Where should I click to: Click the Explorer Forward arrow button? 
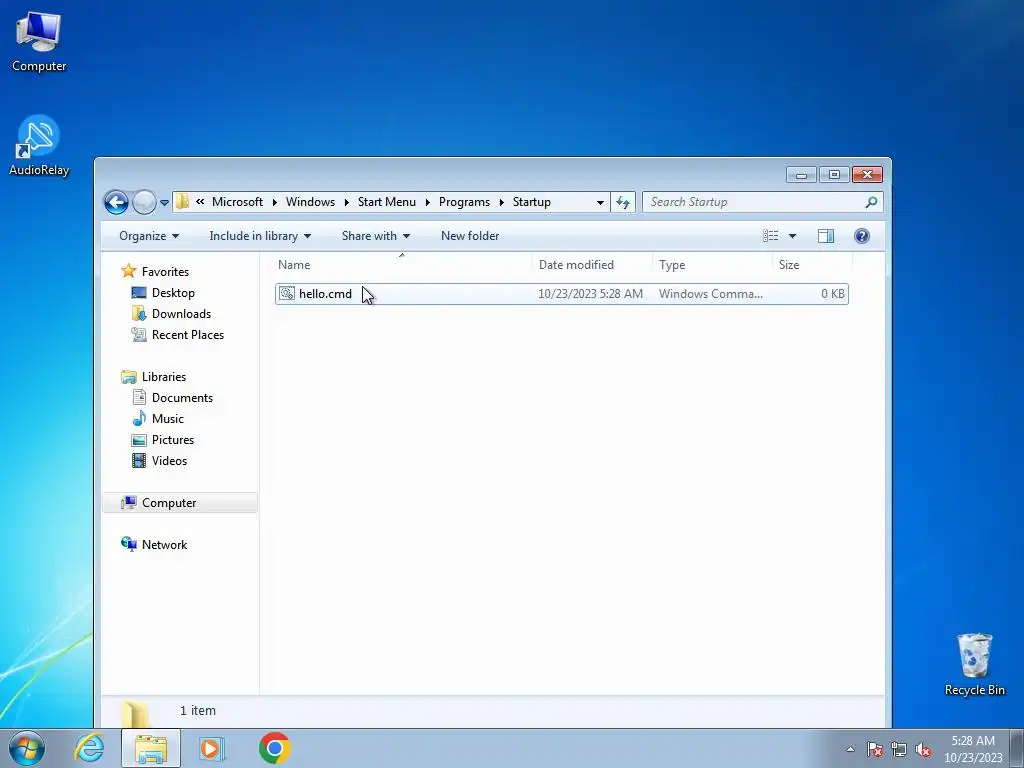[x=144, y=202]
